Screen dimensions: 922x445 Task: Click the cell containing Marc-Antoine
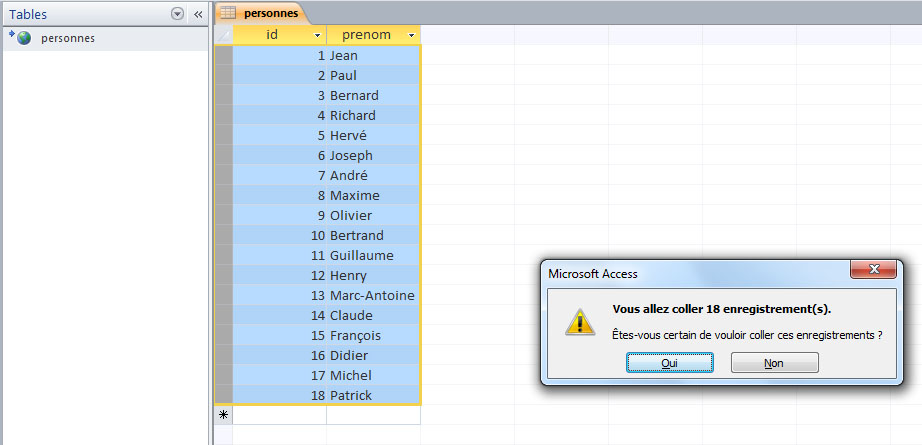(x=372, y=295)
